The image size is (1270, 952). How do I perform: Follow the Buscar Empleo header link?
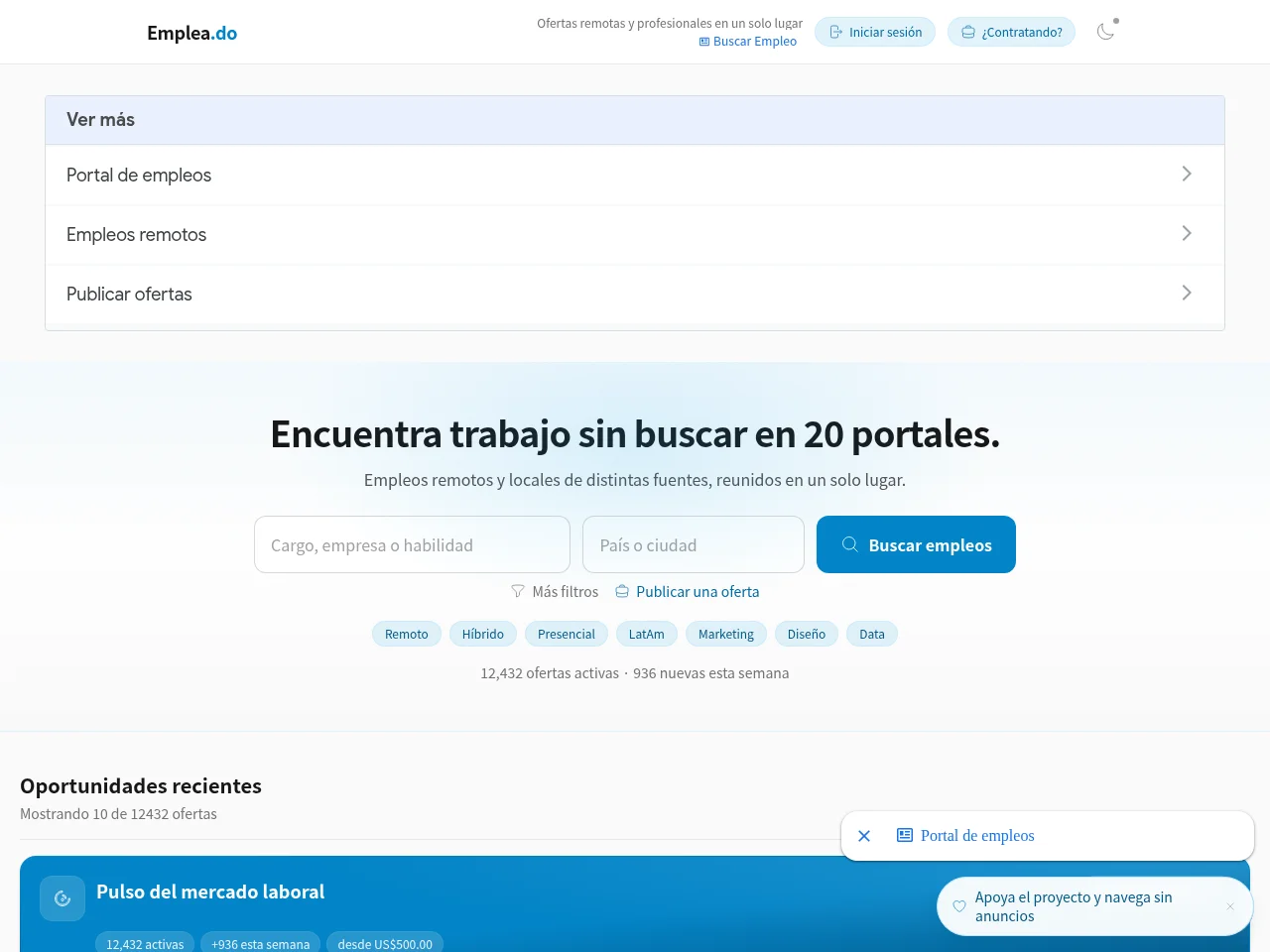[748, 42]
